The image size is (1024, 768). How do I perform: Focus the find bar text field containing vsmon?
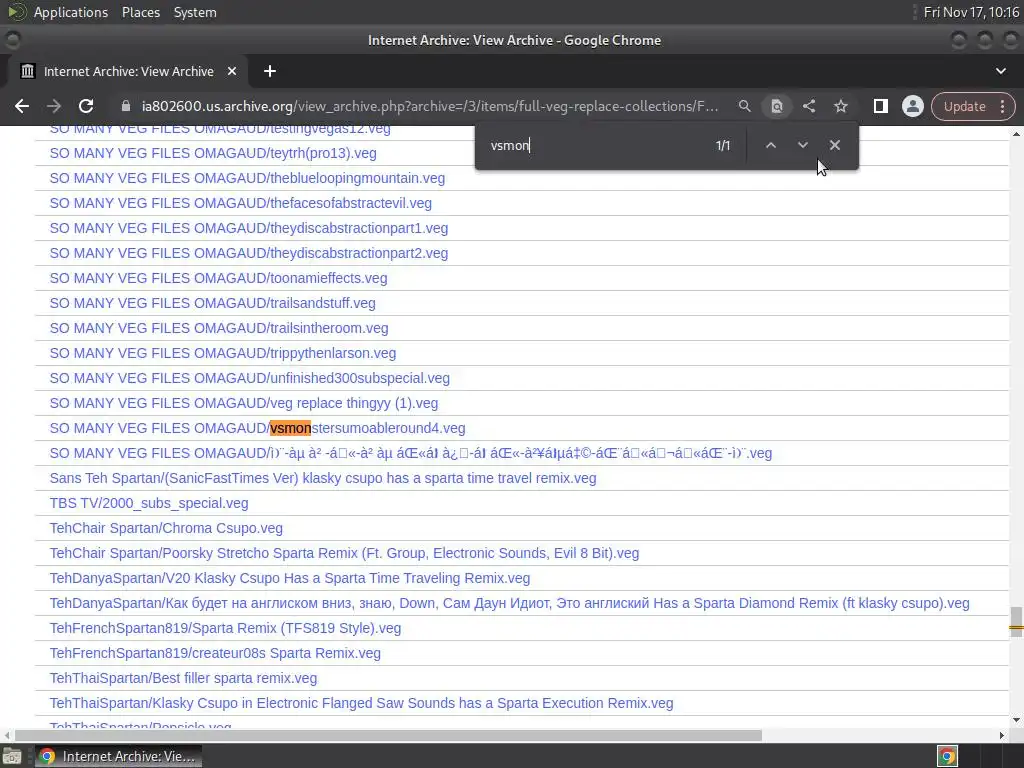point(594,145)
